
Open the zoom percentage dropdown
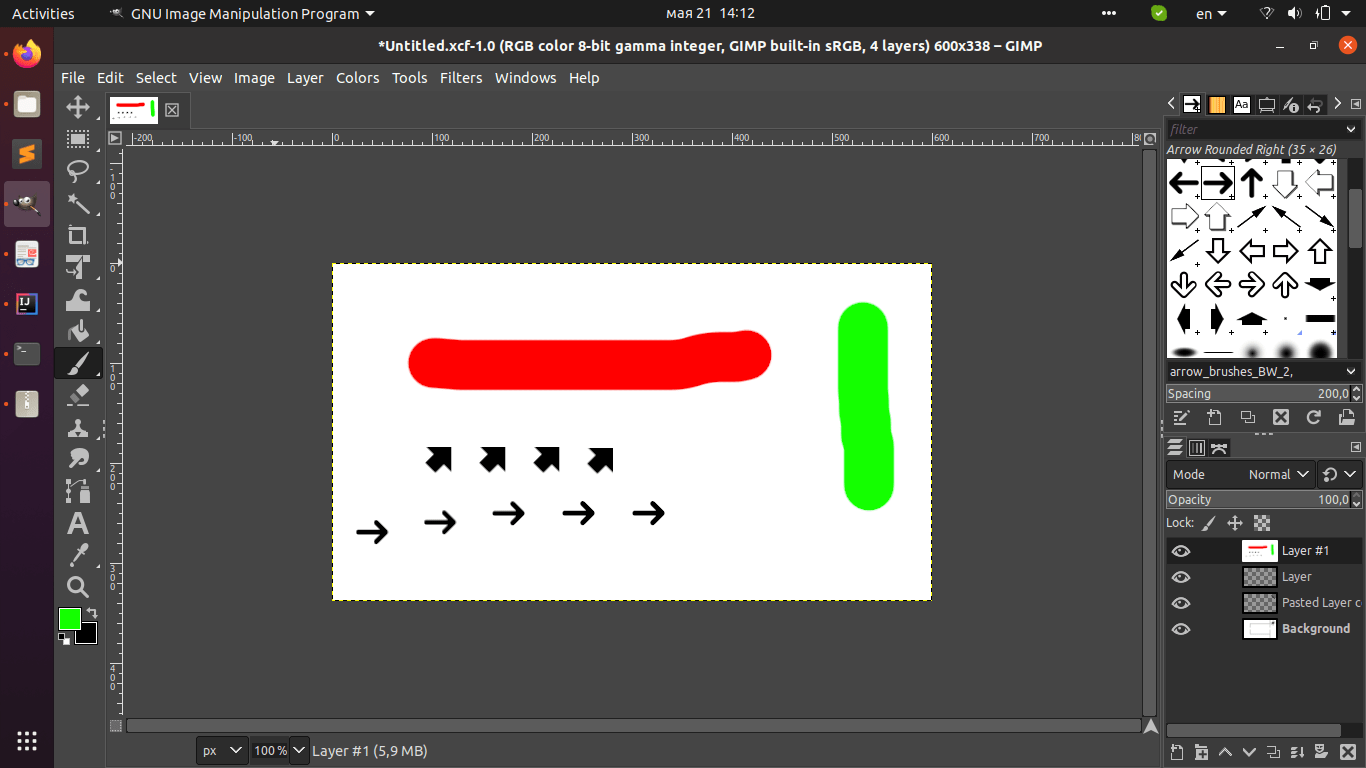click(297, 750)
